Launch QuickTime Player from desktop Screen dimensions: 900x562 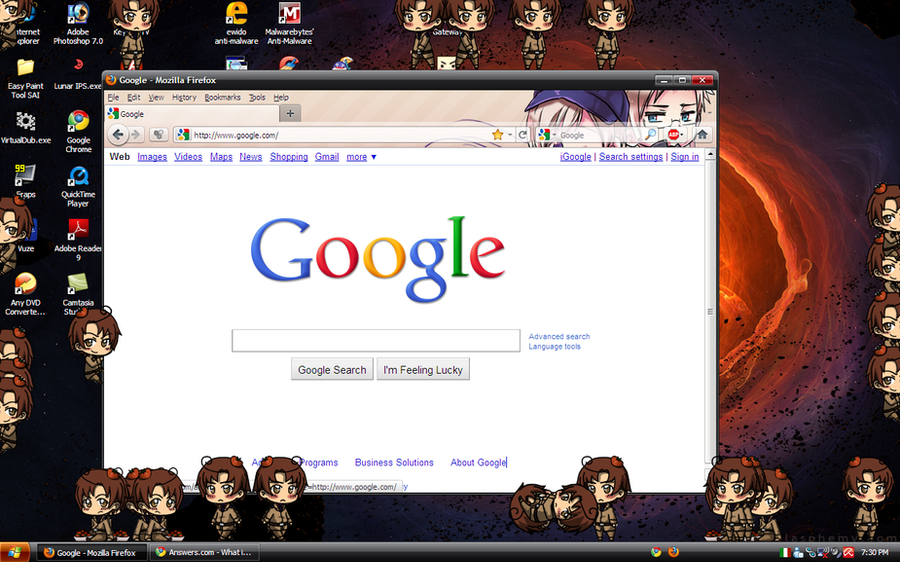pyautogui.click(x=78, y=186)
